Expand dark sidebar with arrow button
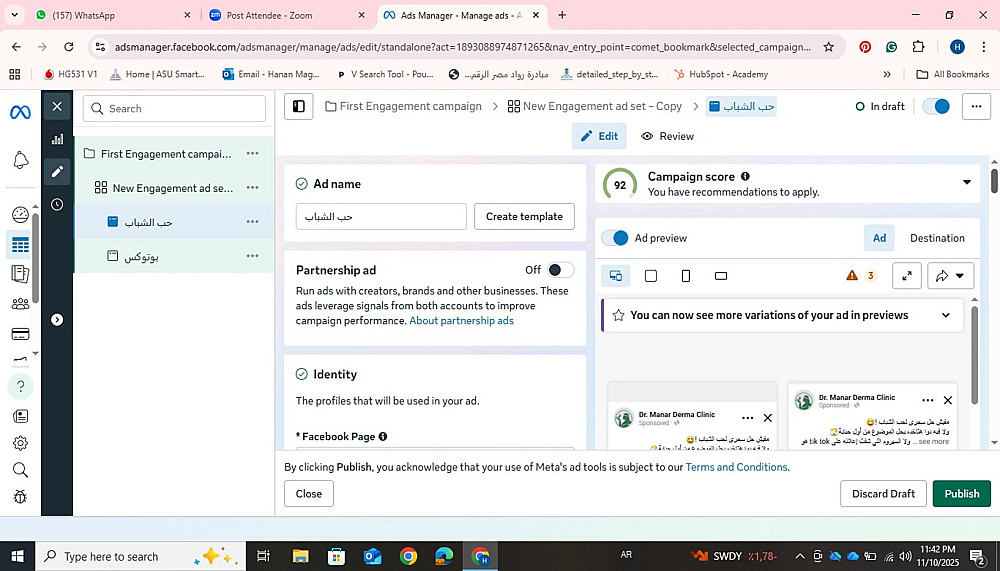1000x571 pixels. point(57,320)
